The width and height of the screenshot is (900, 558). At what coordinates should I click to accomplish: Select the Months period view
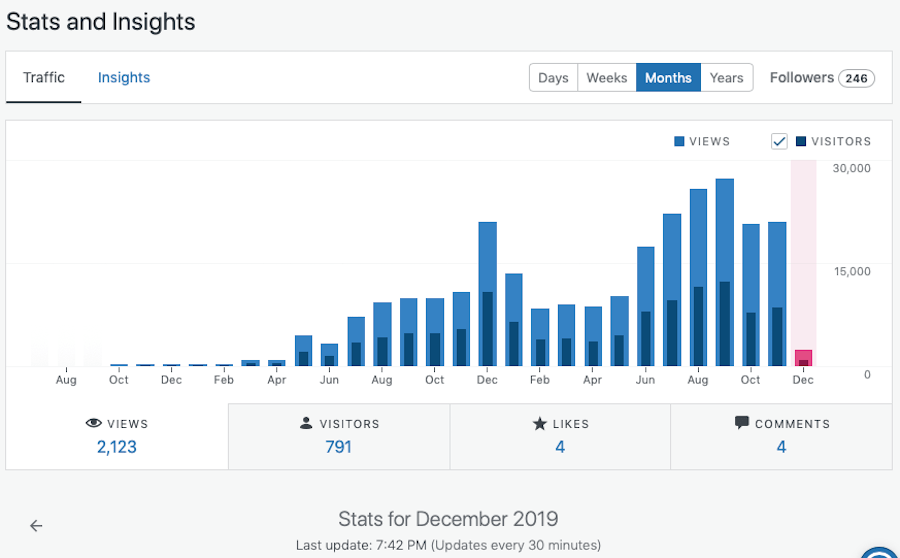668,78
